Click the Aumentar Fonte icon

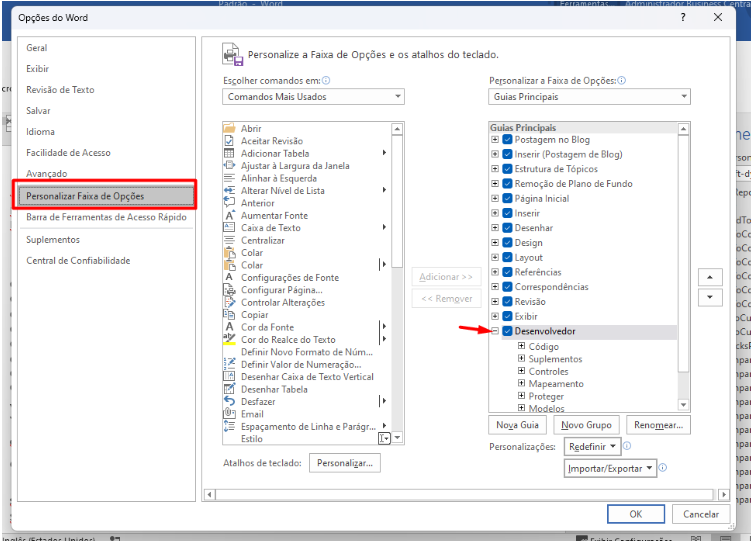point(230,216)
